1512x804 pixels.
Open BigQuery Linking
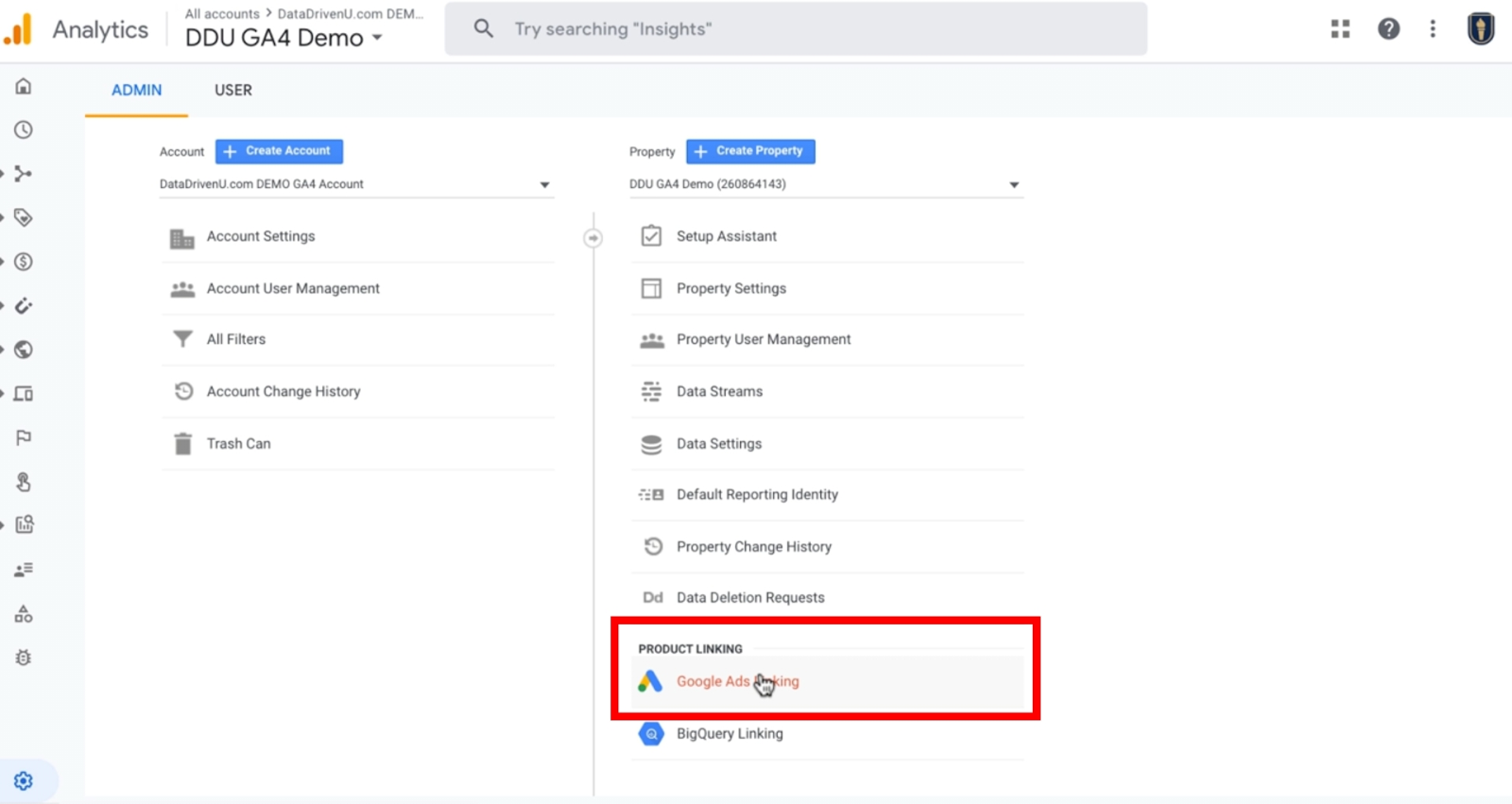click(x=827, y=733)
